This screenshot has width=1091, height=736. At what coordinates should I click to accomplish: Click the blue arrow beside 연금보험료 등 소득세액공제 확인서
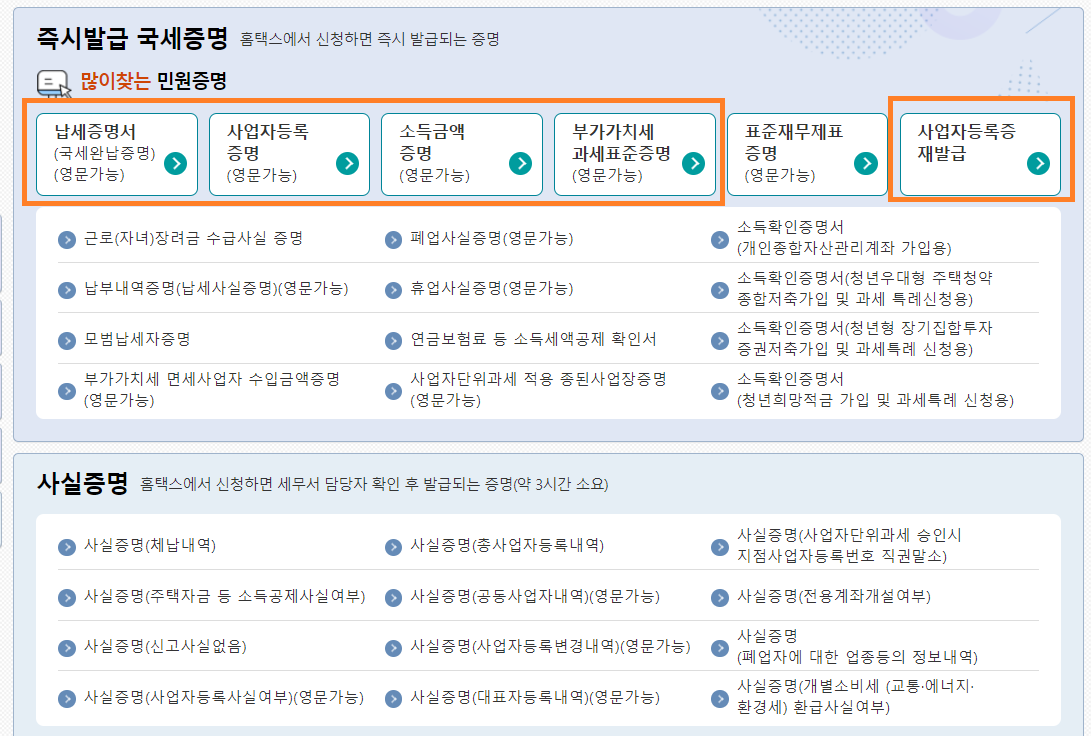point(393,340)
